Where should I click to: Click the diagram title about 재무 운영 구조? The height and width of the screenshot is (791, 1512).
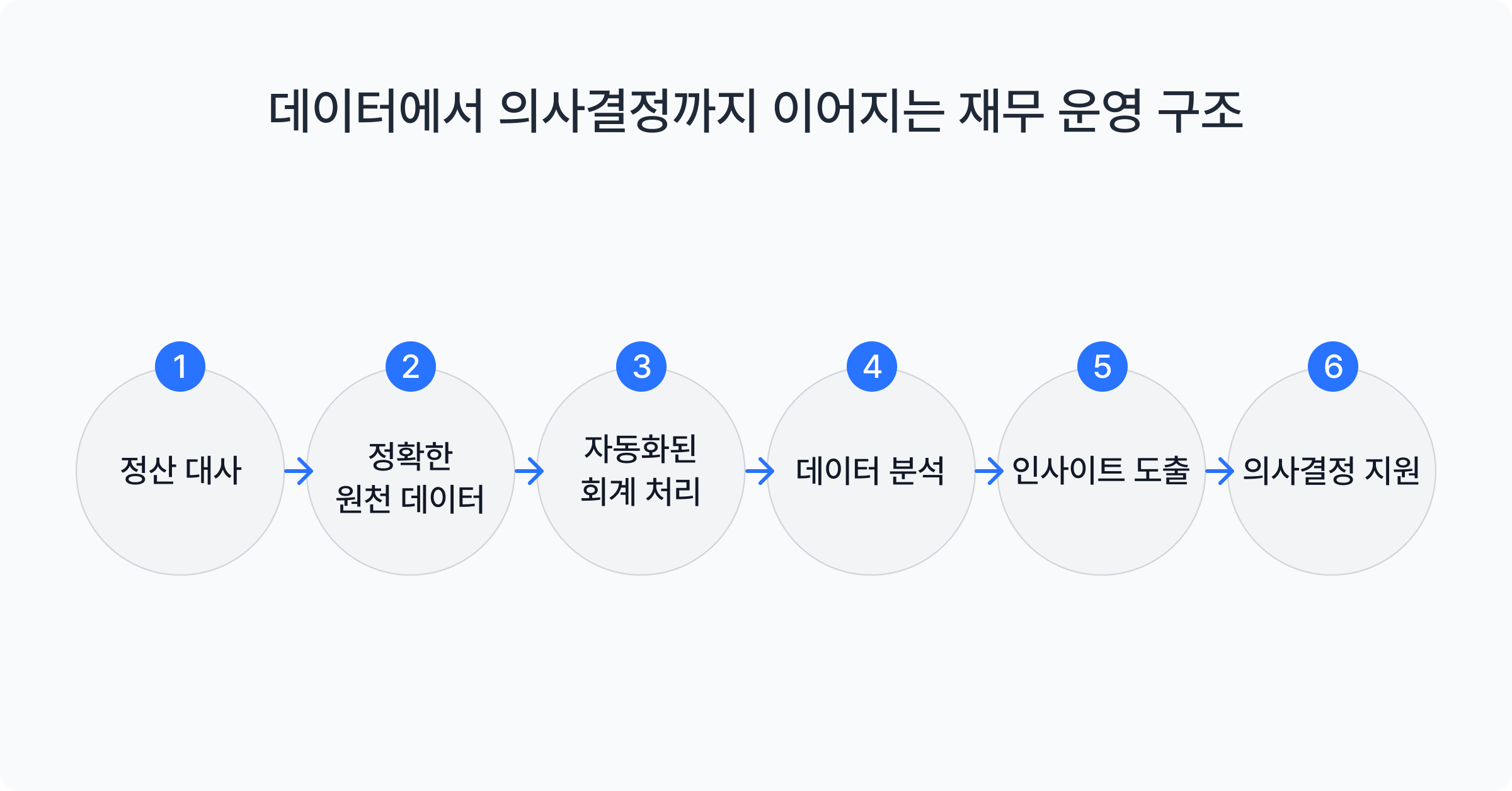click(756, 111)
